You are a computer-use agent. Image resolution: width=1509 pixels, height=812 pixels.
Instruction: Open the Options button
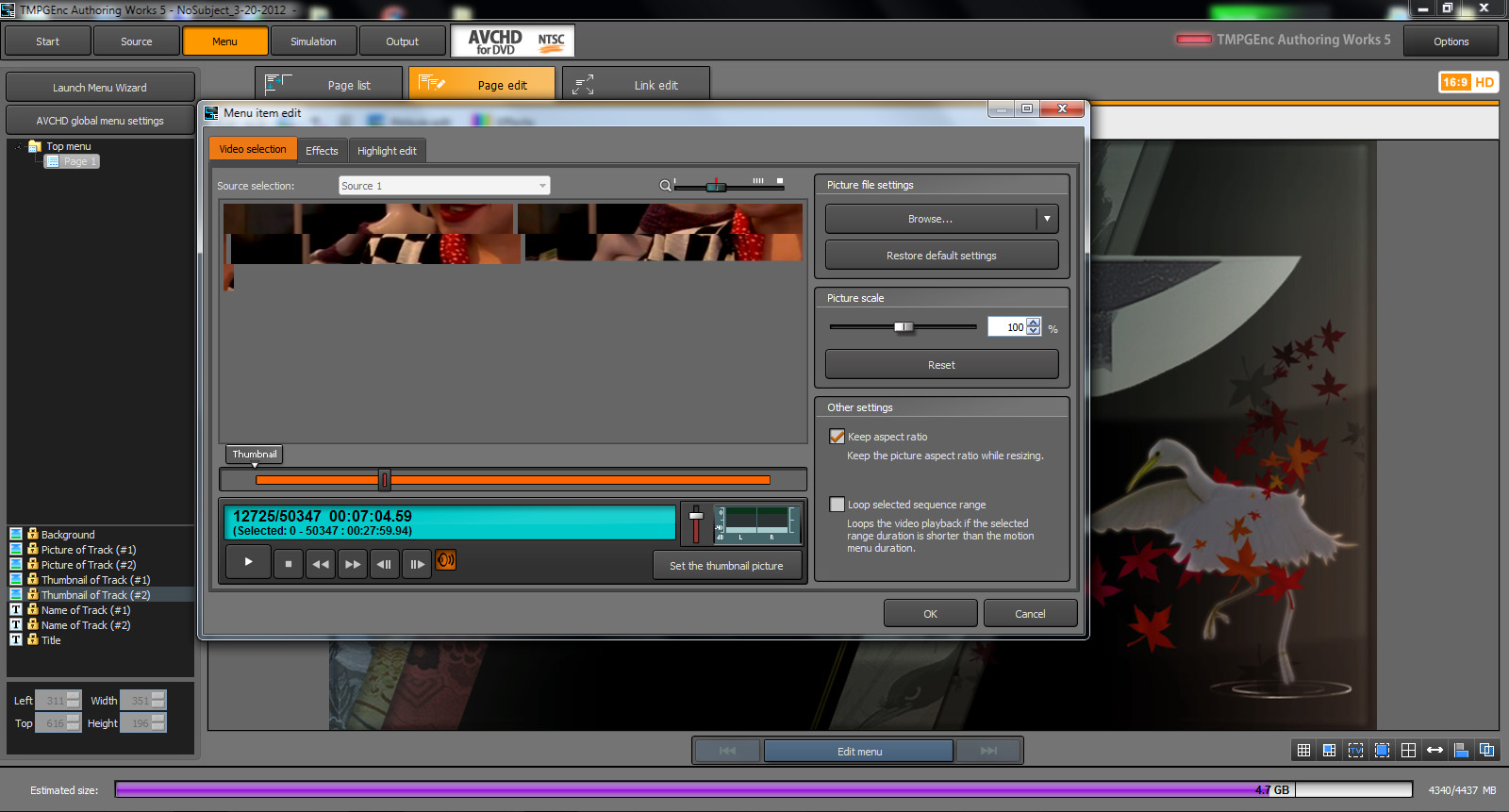pyautogui.click(x=1451, y=41)
